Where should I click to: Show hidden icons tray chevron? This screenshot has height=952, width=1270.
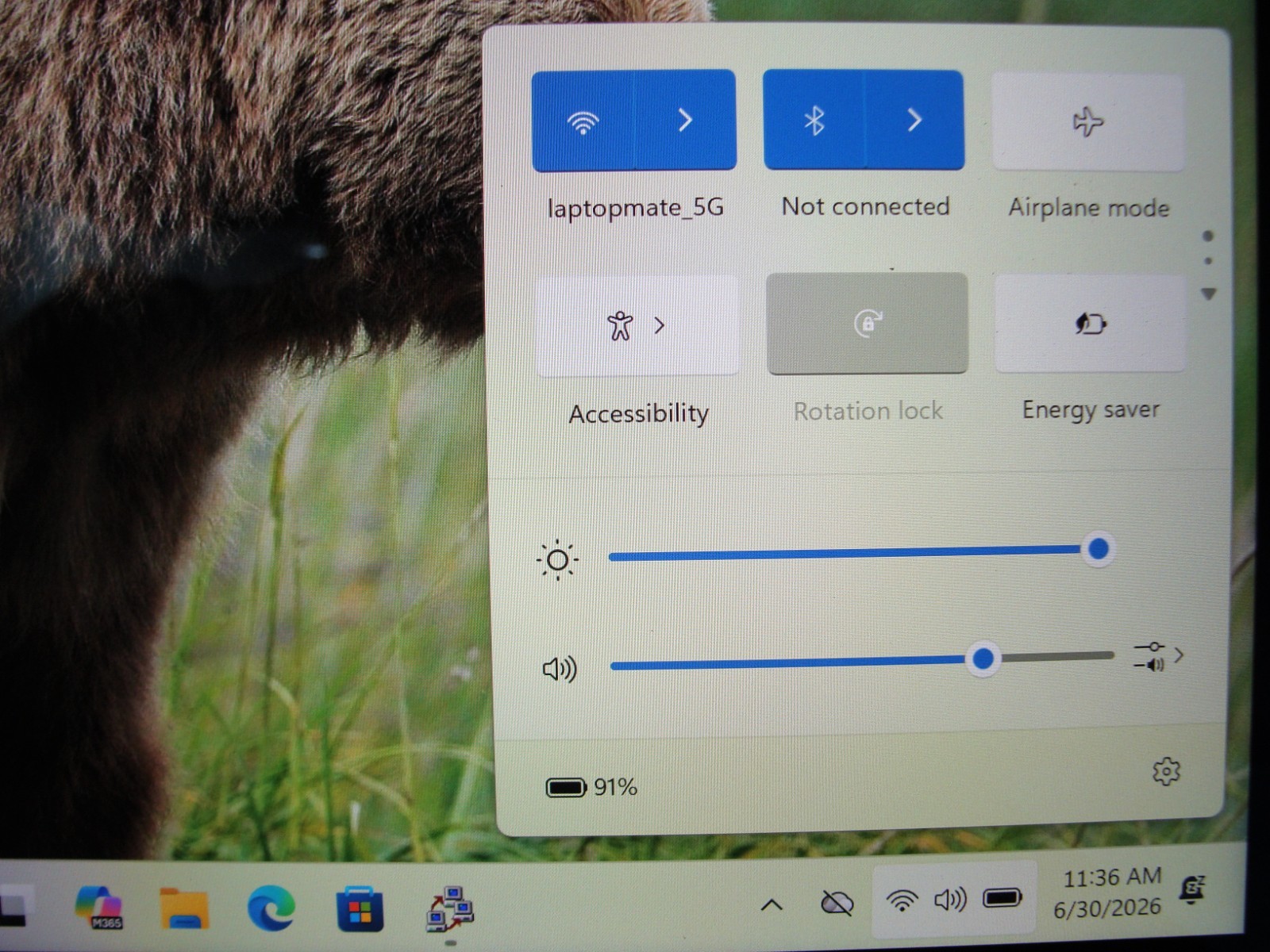(x=772, y=904)
